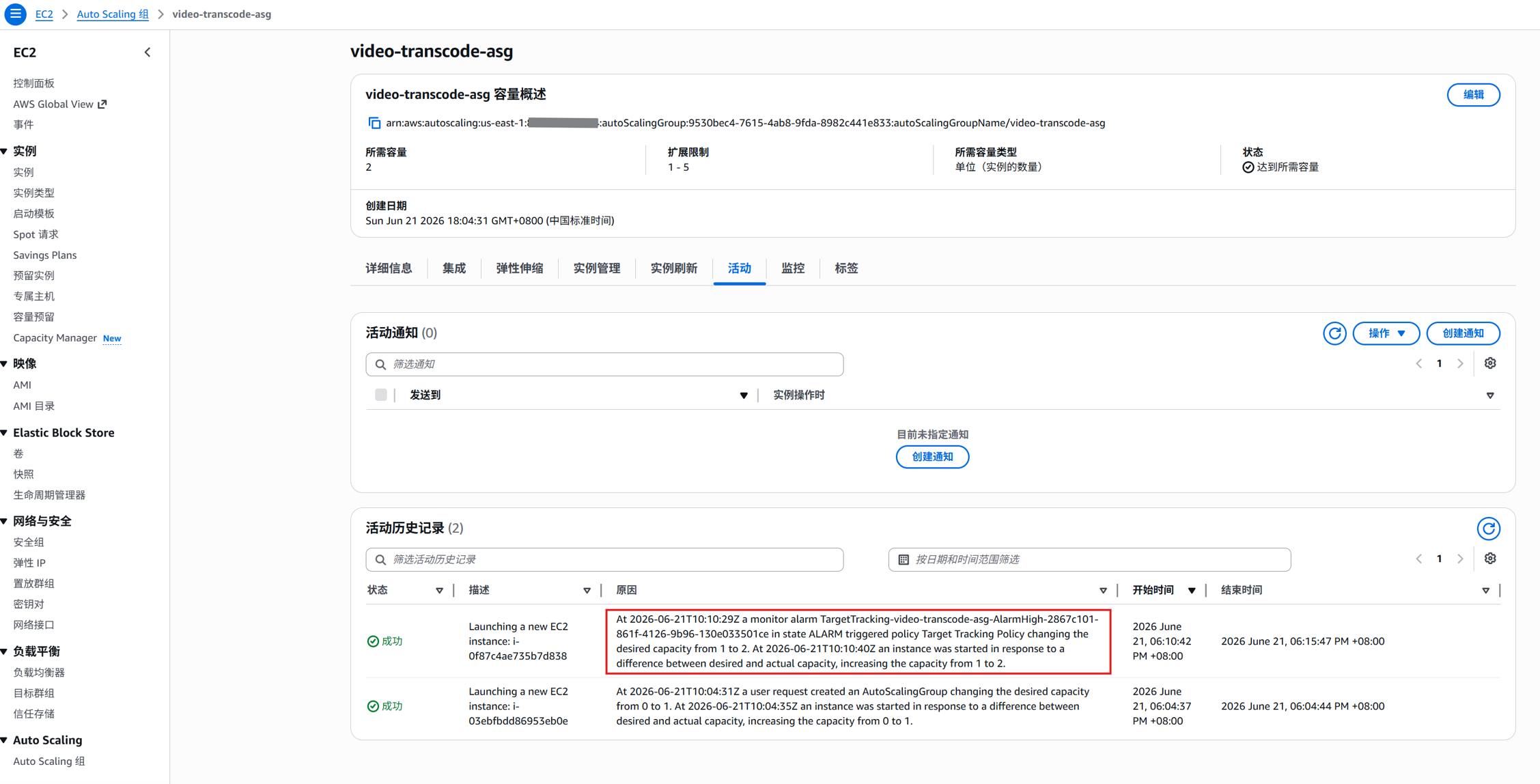
Task: Click the search icon in notification filter
Action: pyautogui.click(x=380, y=365)
